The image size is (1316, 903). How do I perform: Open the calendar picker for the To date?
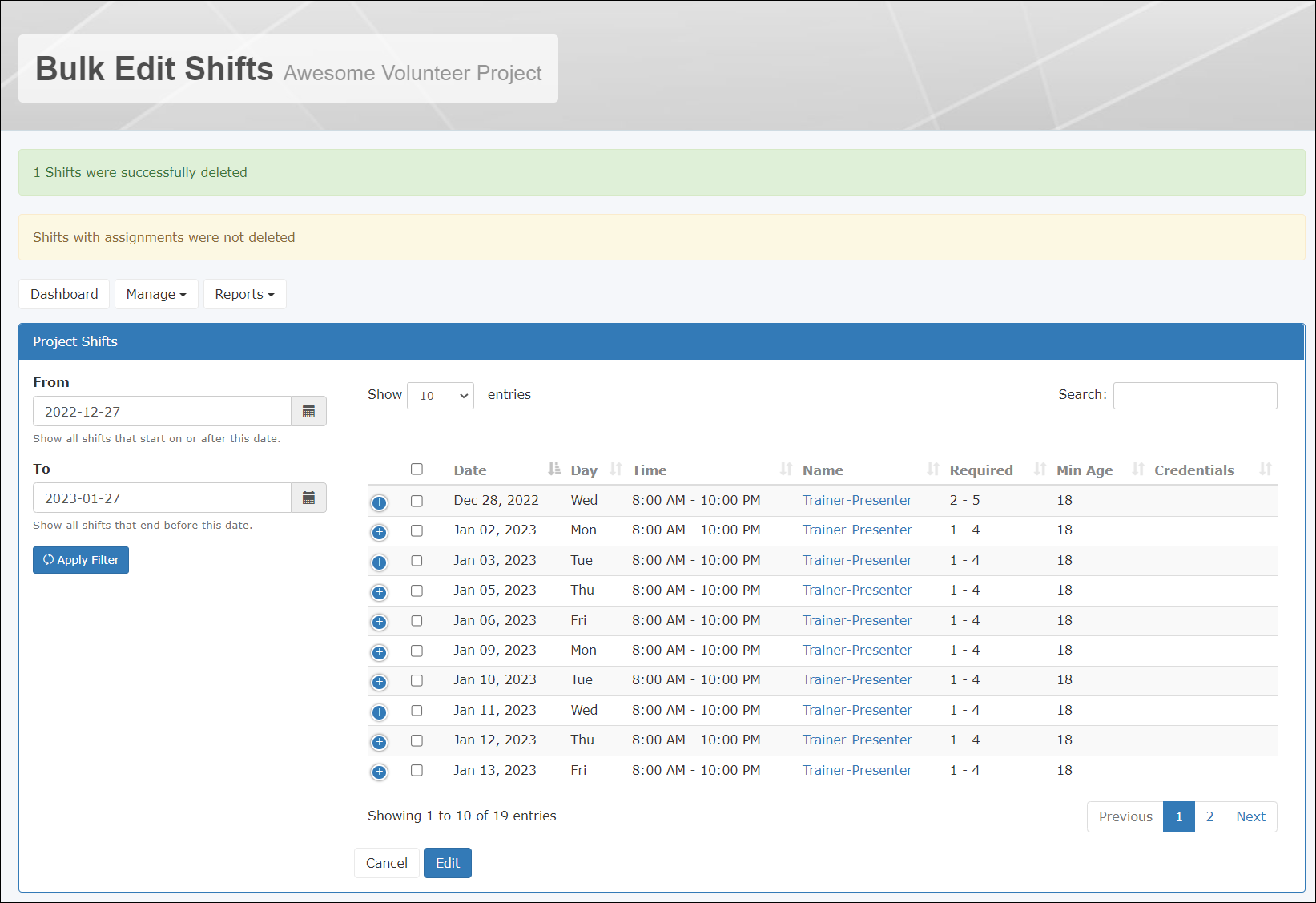tap(308, 498)
